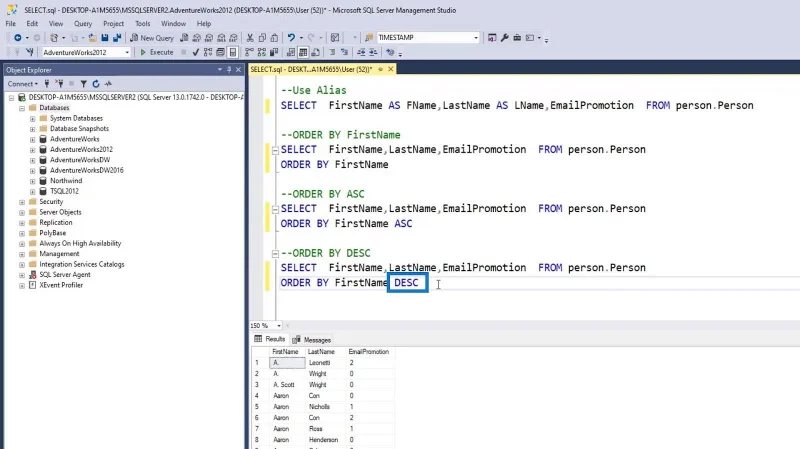Viewport: 800px width, 449px height.
Task: Click Object Explorer Activity Monitor icon
Action: click(x=108, y=84)
